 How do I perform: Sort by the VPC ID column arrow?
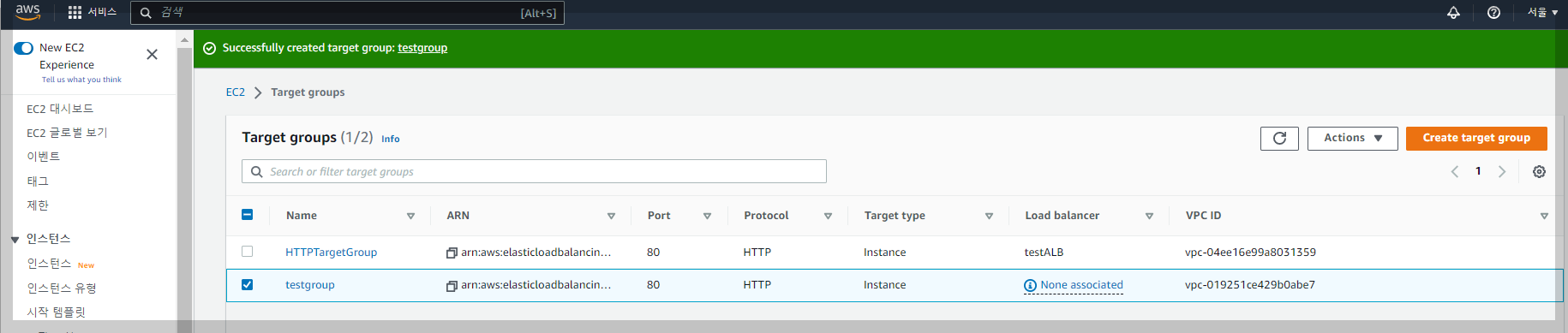coord(1544,217)
